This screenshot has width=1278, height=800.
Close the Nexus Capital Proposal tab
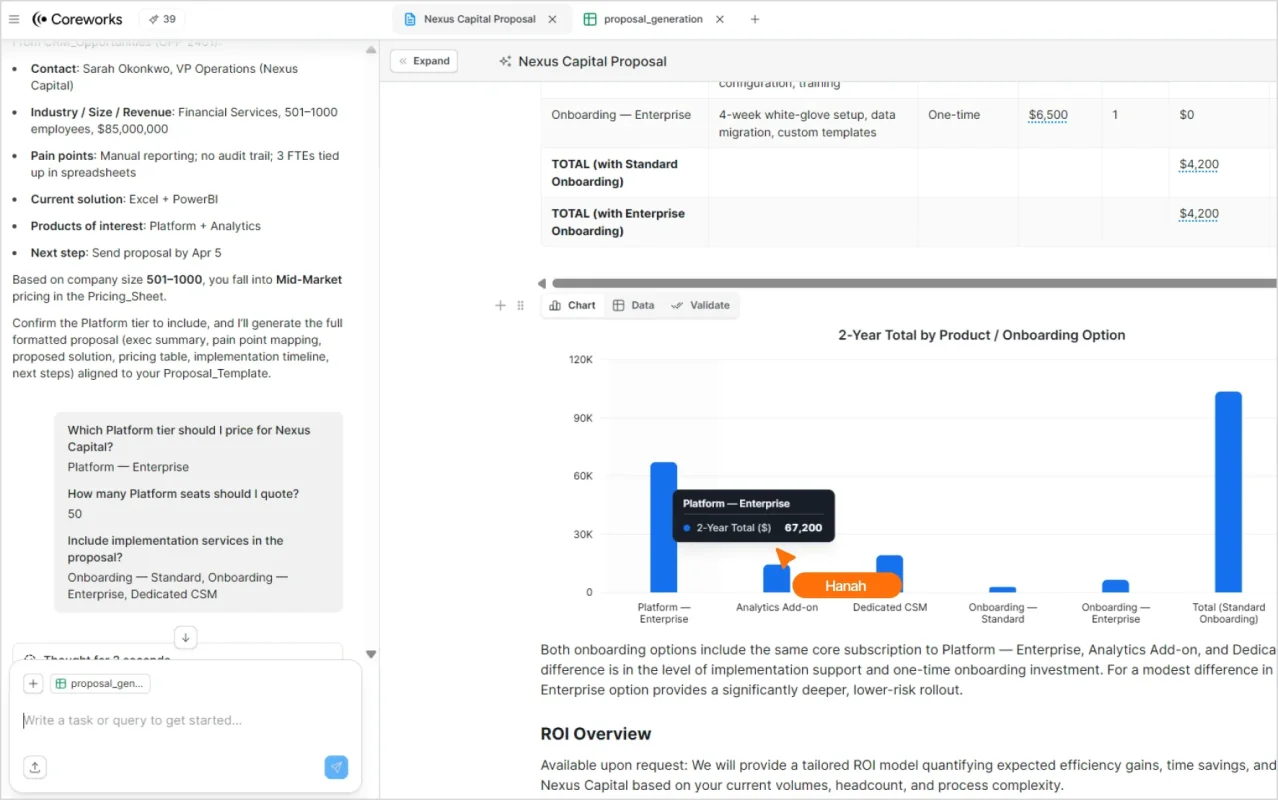(x=552, y=19)
